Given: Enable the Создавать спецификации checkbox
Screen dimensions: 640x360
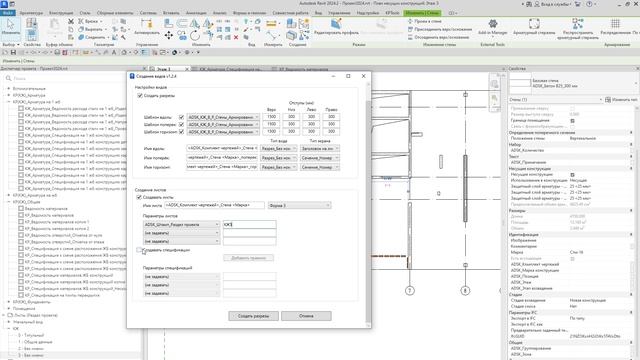Looking at the screenshot, I should tap(139, 250).
